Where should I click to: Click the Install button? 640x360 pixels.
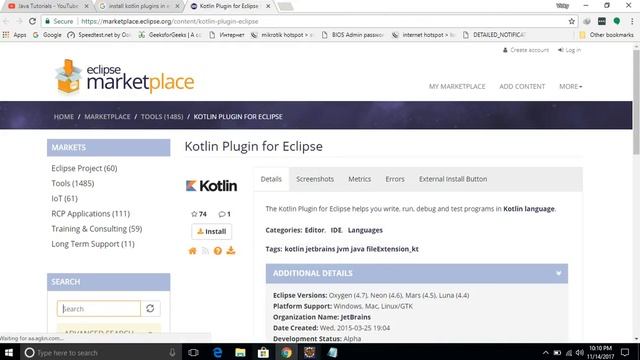211,231
